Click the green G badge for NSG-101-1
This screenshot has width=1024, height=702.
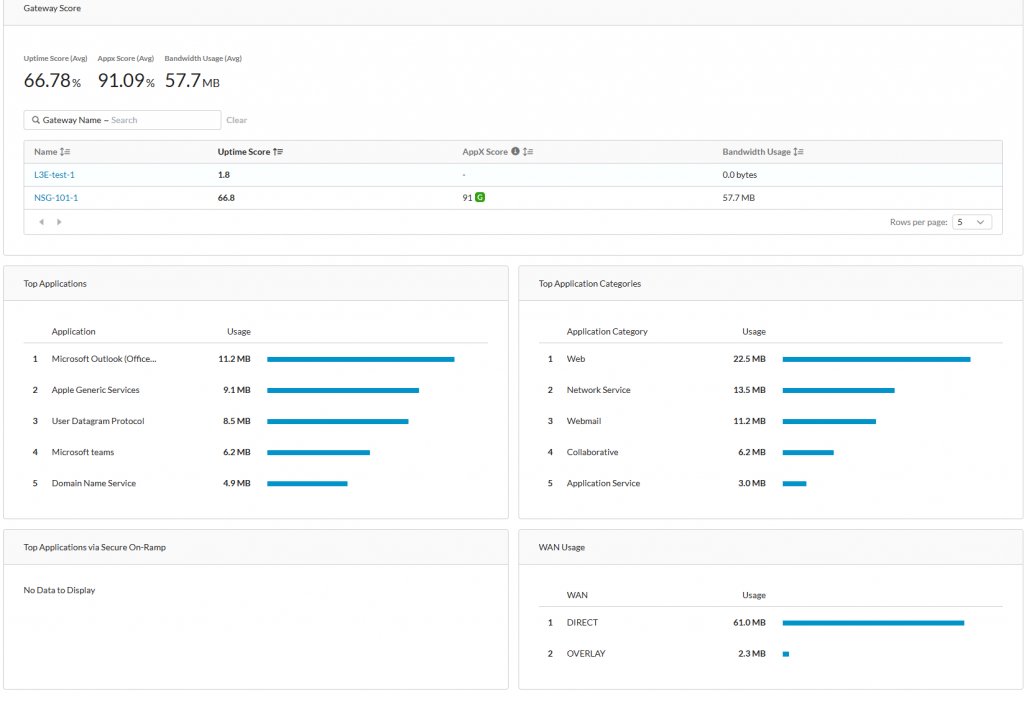pyautogui.click(x=480, y=197)
